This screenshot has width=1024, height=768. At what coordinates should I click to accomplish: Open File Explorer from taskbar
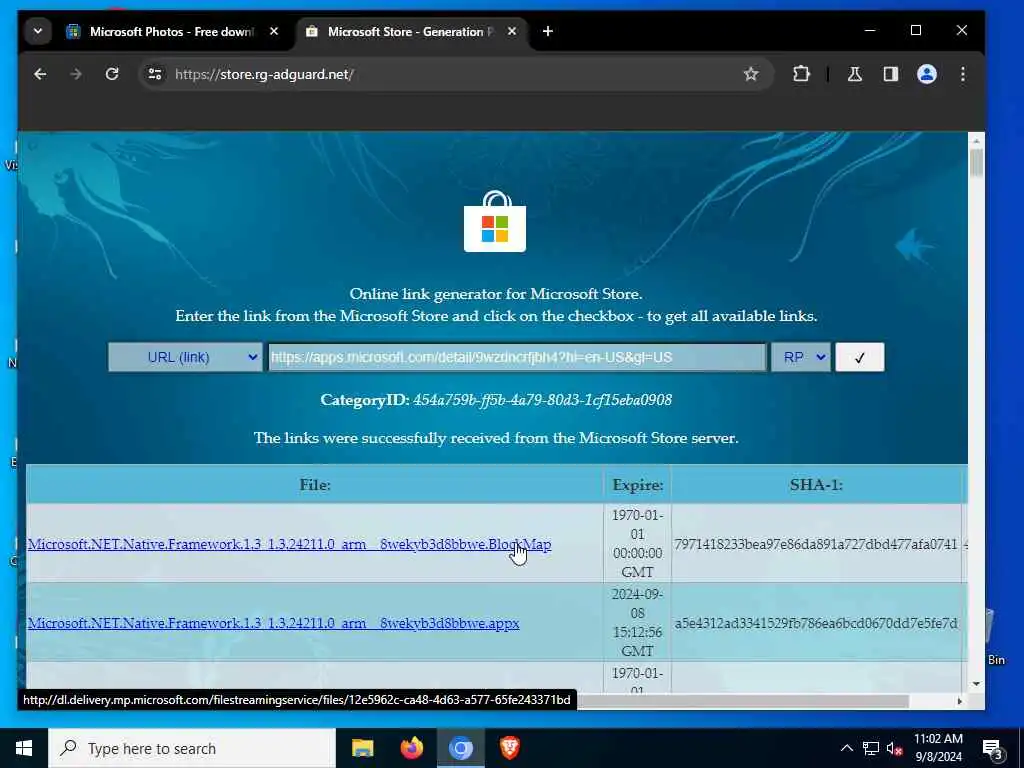pyautogui.click(x=362, y=748)
